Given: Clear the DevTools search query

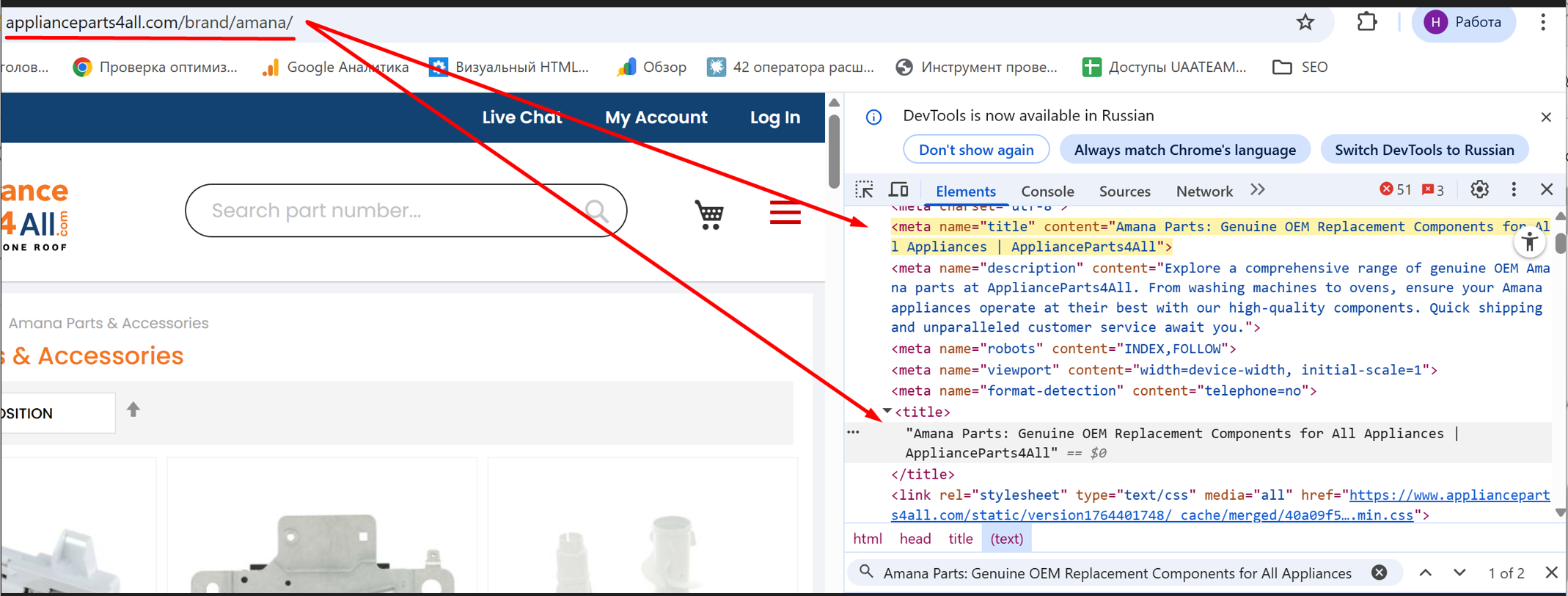Looking at the screenshot, I should [1379, 573].
